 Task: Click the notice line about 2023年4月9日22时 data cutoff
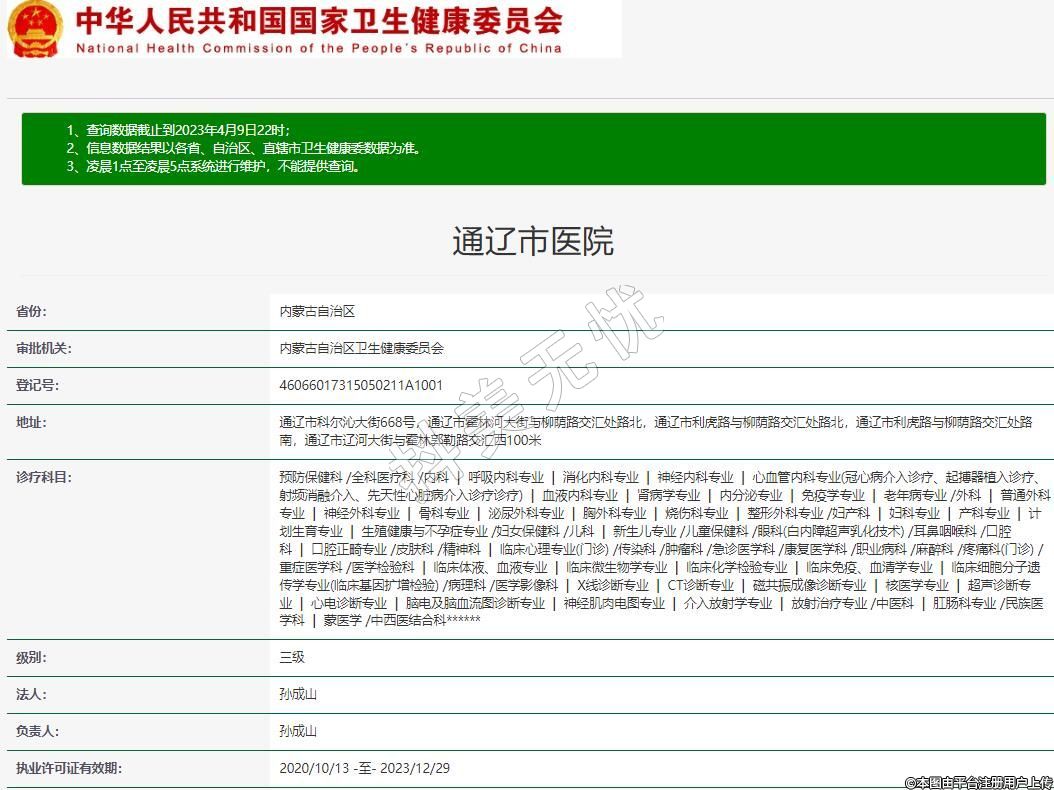pyautogui.click(x=178, y=130)
